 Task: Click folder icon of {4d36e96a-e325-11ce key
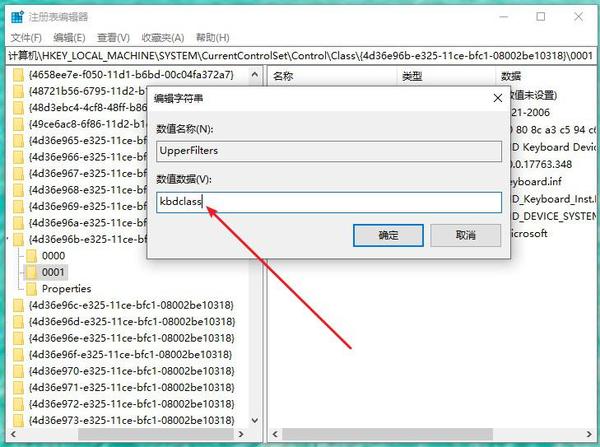coord(18,223)
